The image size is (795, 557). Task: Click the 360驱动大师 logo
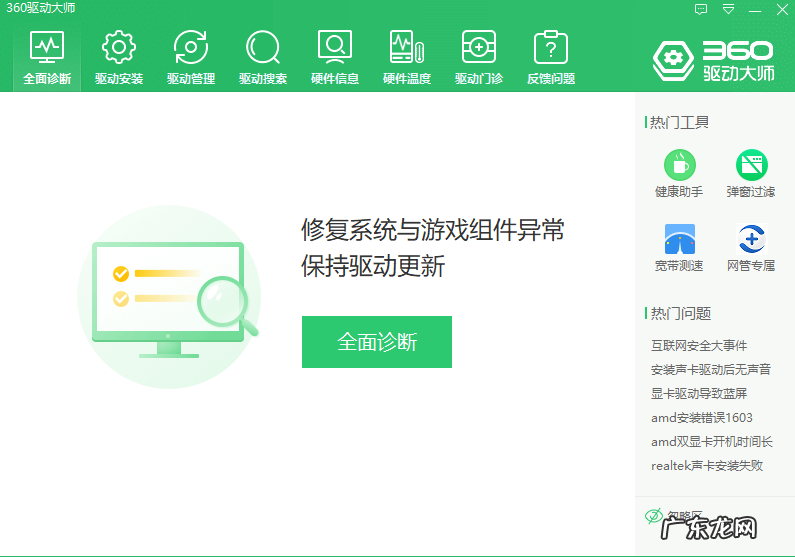coord(714,60)
